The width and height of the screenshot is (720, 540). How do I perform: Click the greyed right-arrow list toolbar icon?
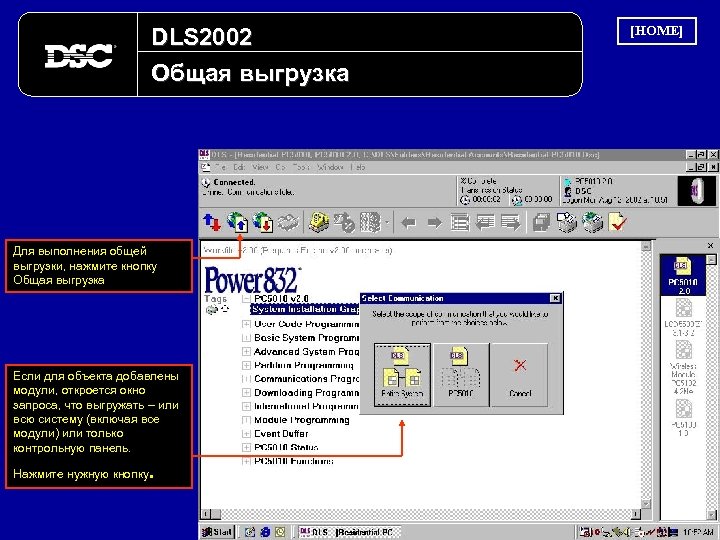511,223
